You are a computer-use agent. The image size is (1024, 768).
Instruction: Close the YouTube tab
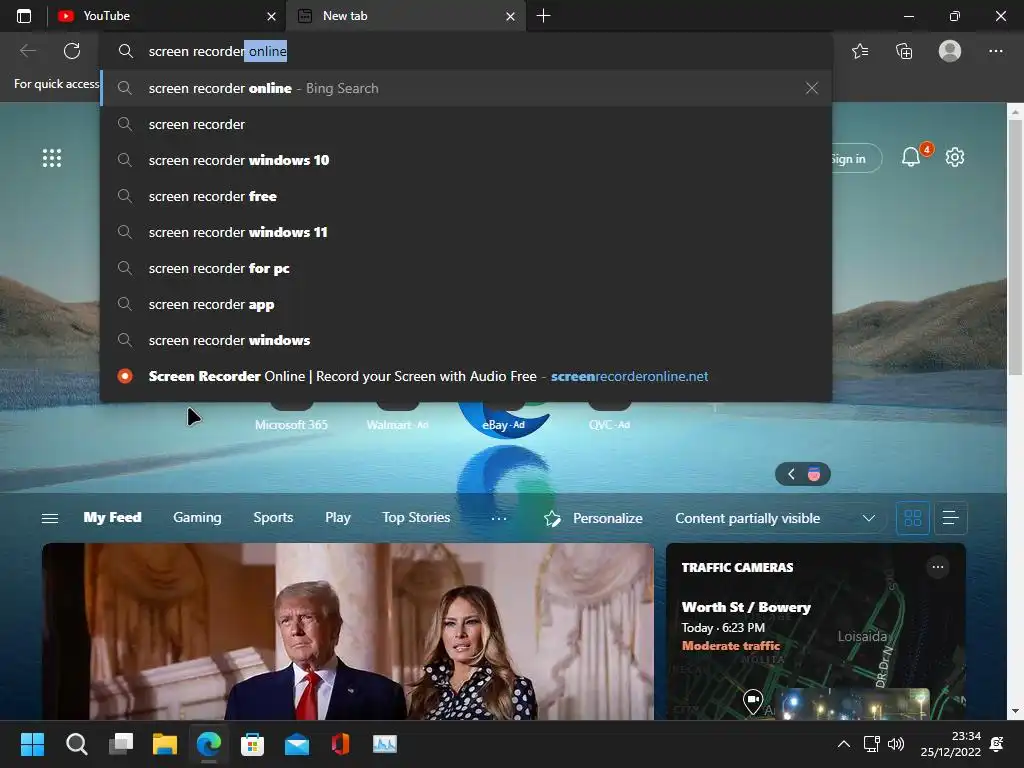click(x=271, y=16)
